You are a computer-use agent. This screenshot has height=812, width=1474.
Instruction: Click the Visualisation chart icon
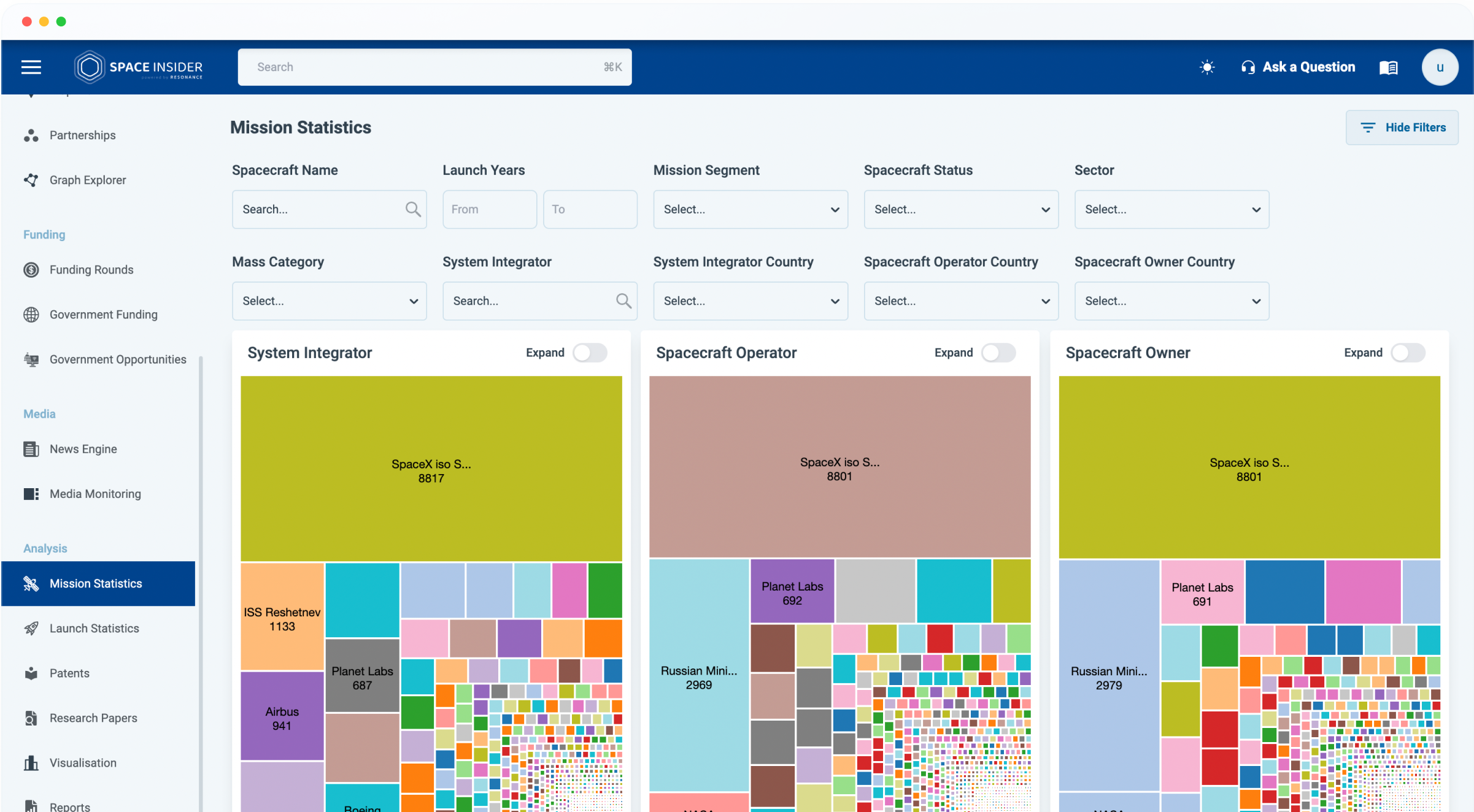tap(31, 762)
